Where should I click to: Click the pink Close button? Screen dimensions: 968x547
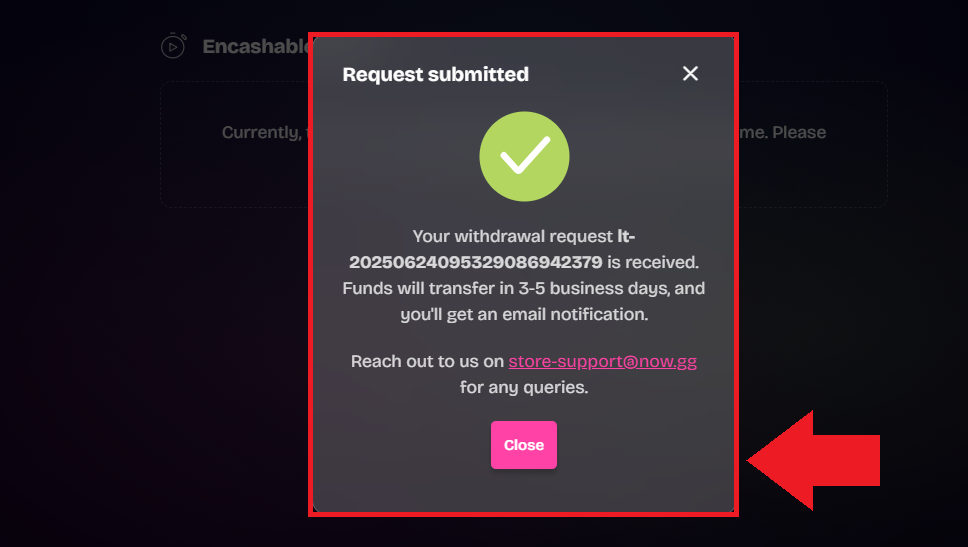pyautogui.click(x=524, y=445)
